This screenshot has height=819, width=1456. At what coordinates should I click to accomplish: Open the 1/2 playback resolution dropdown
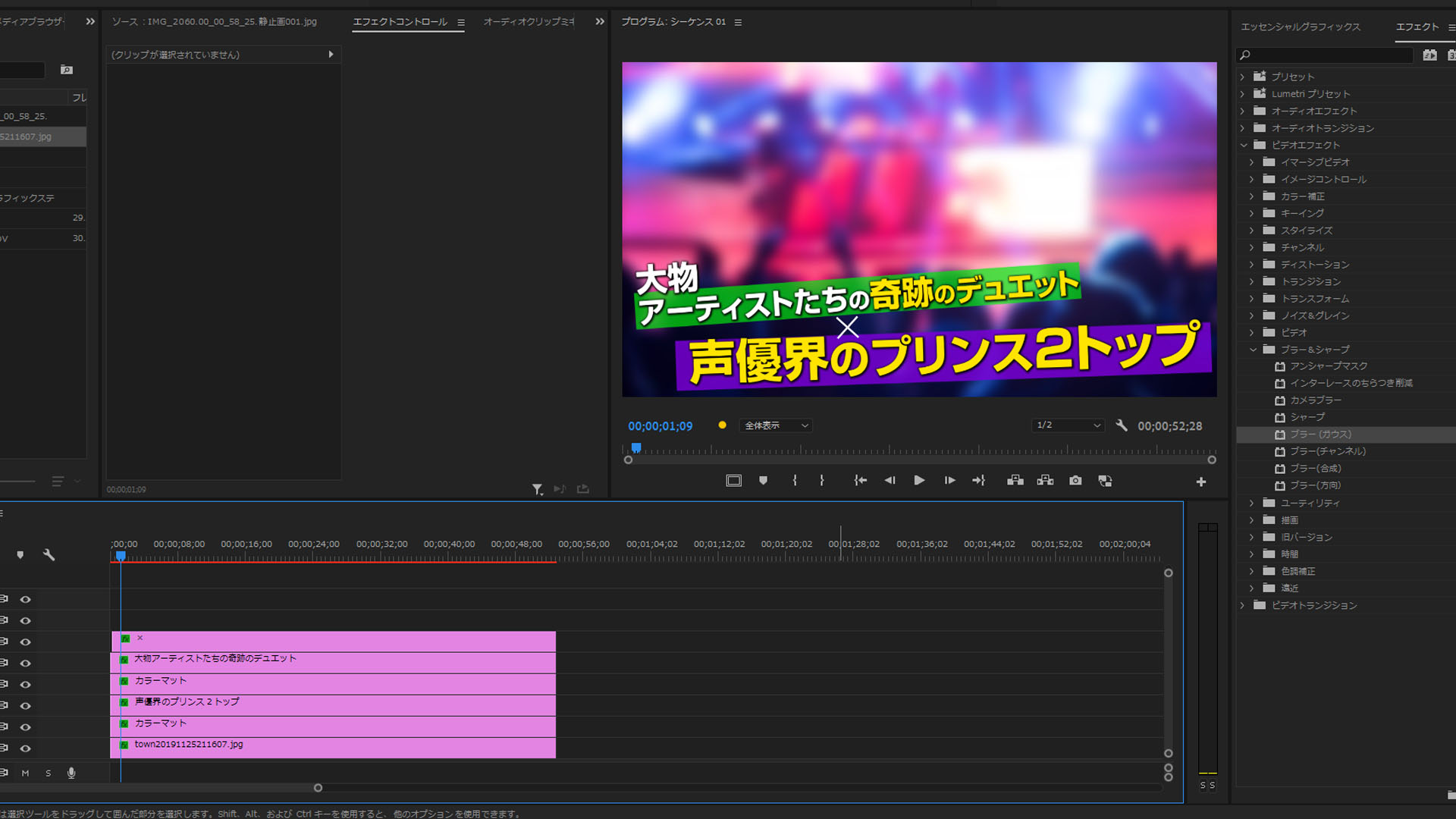[1068, 425]
